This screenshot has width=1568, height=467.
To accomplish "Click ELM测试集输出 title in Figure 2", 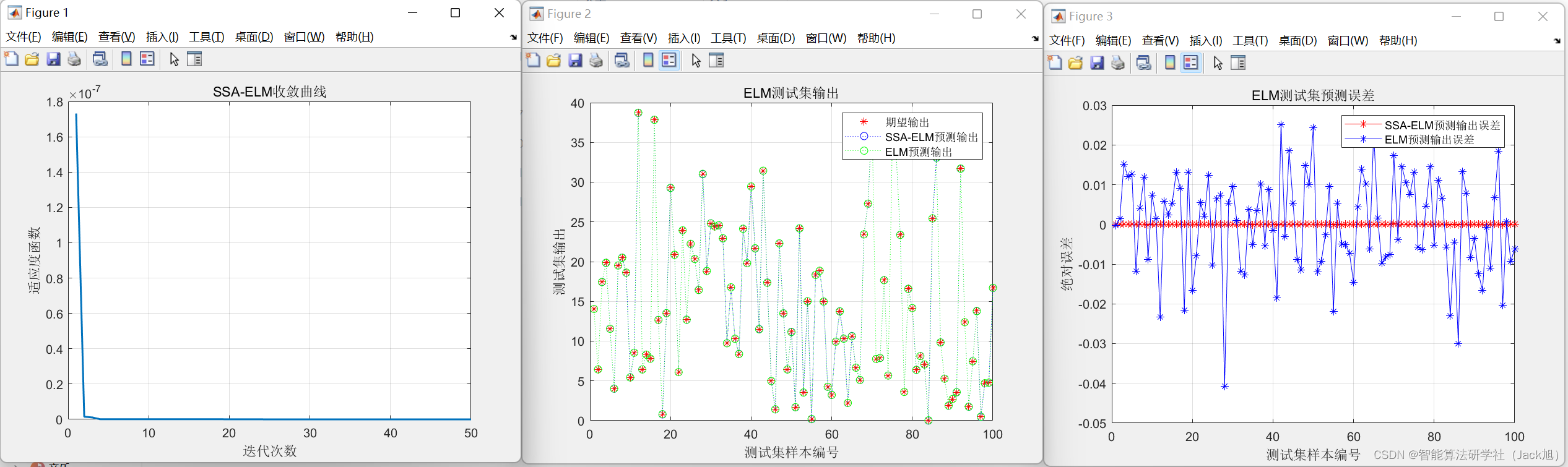I will [791, 93].
